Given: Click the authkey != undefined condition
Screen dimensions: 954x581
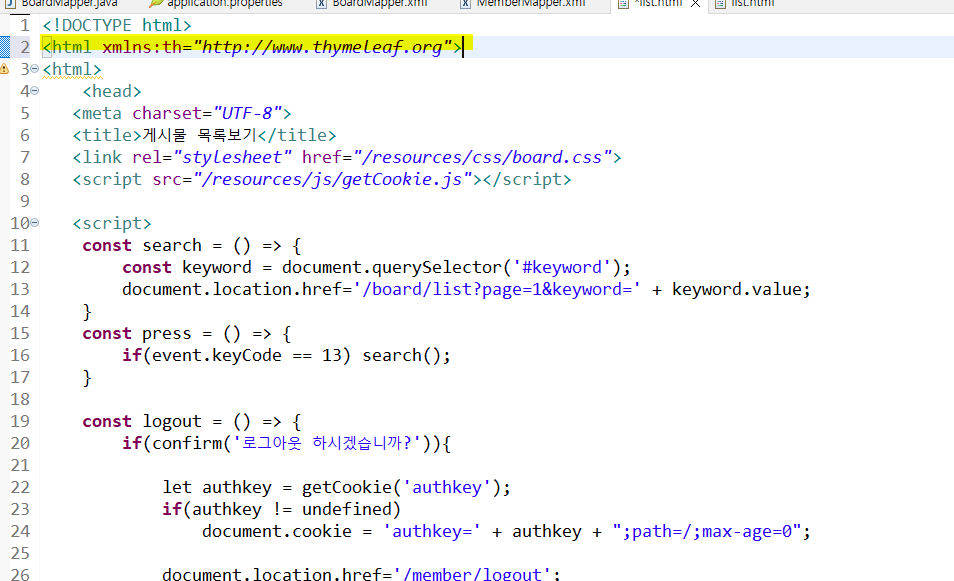Looking at the screenshot, I should [x=291, y=509].
